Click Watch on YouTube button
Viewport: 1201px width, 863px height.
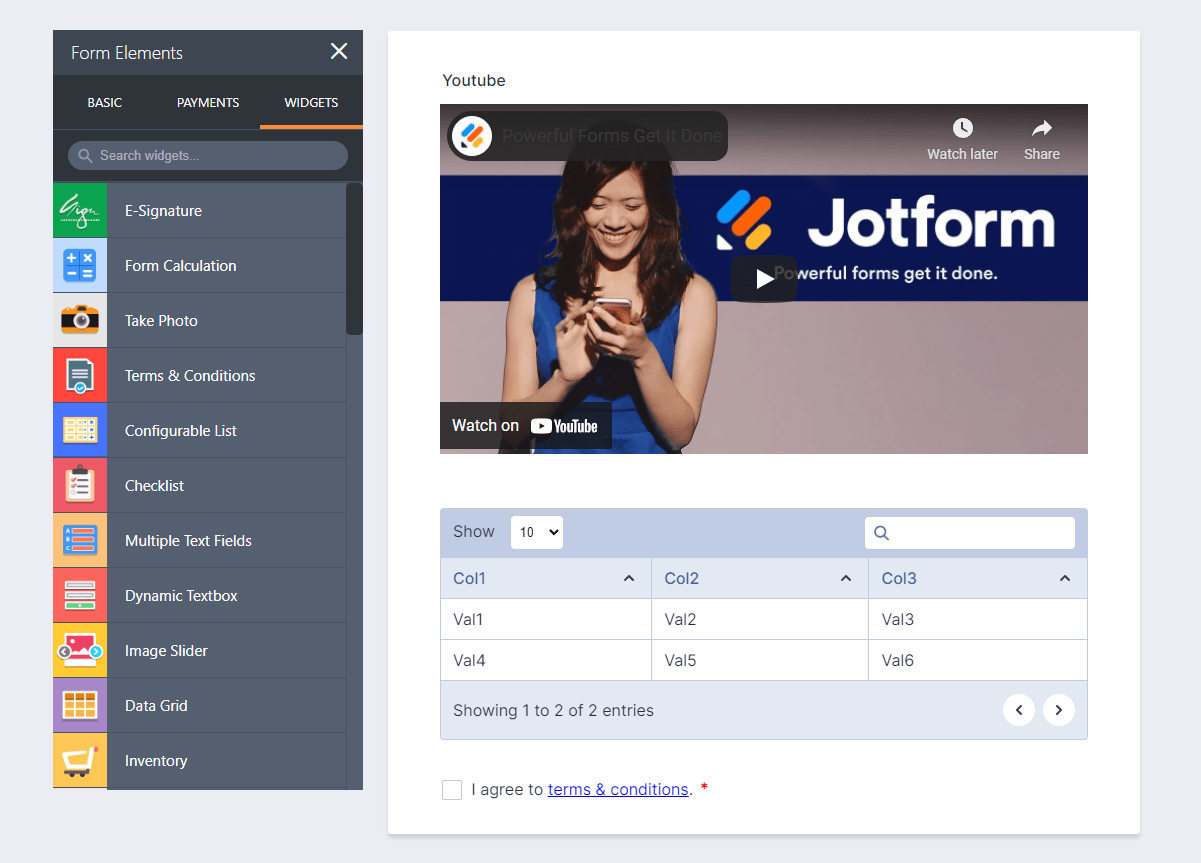[525, 426]
